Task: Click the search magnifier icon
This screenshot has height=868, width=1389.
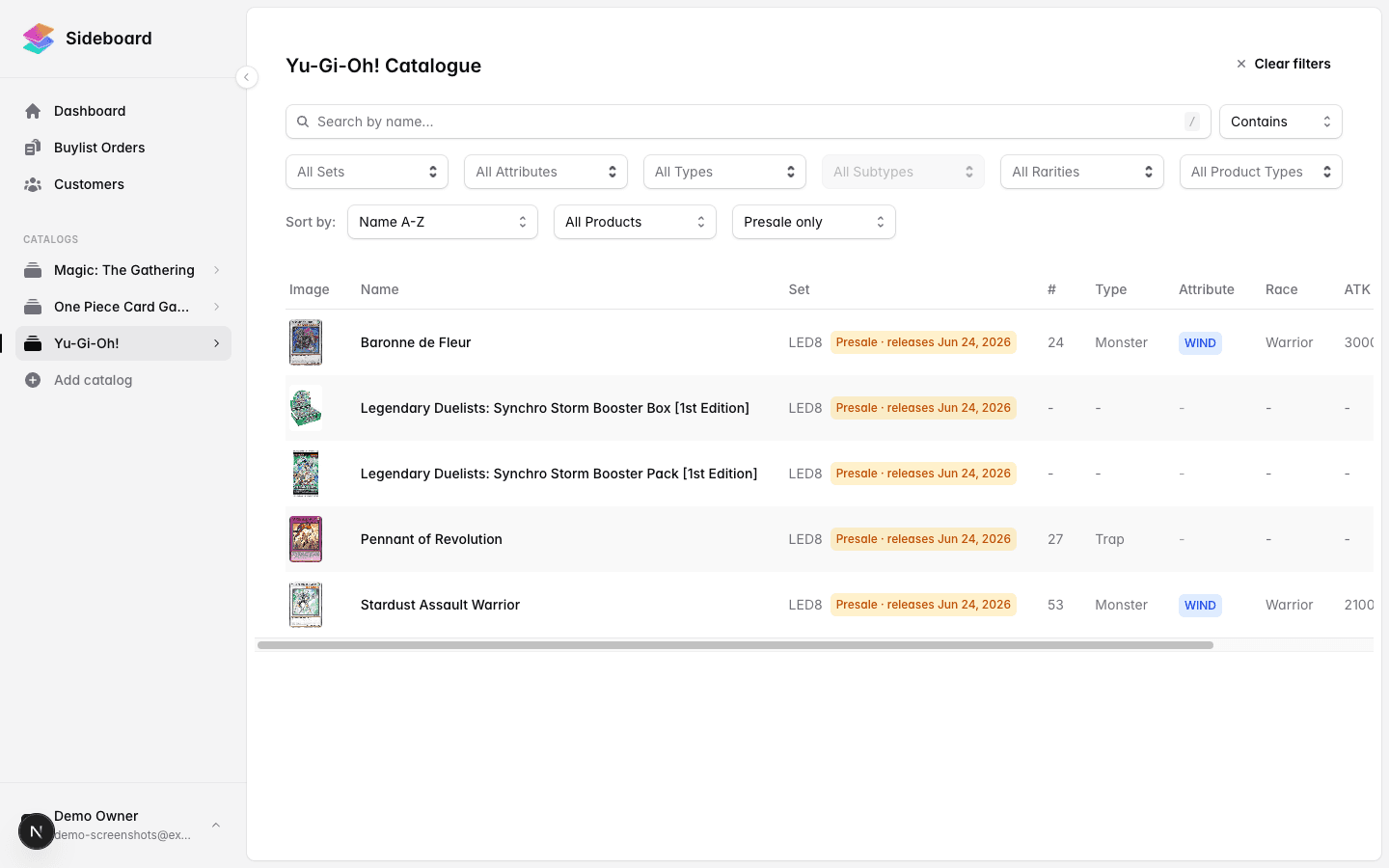Action: point(303,122)
